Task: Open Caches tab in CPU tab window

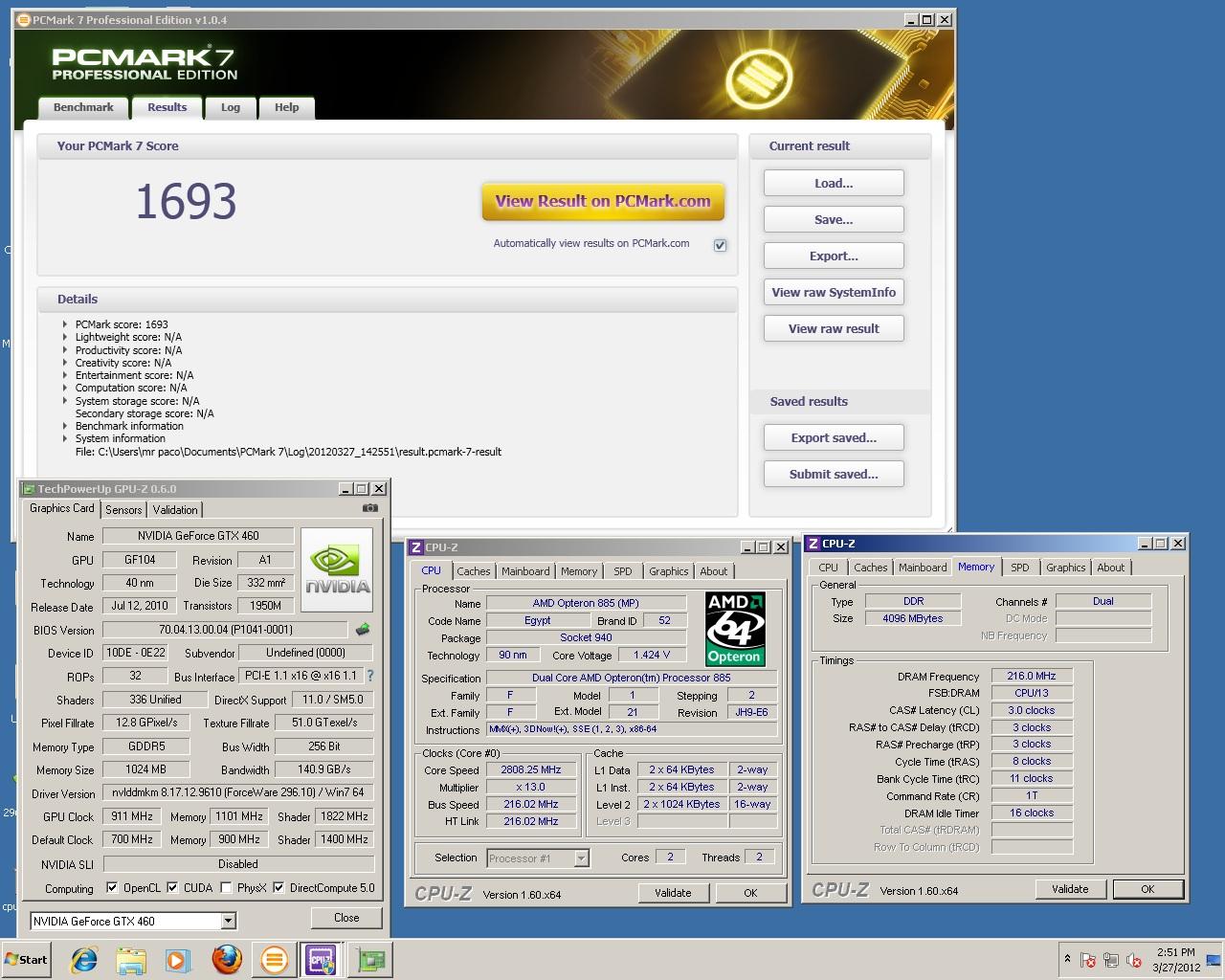Action: tap(473, 571)
